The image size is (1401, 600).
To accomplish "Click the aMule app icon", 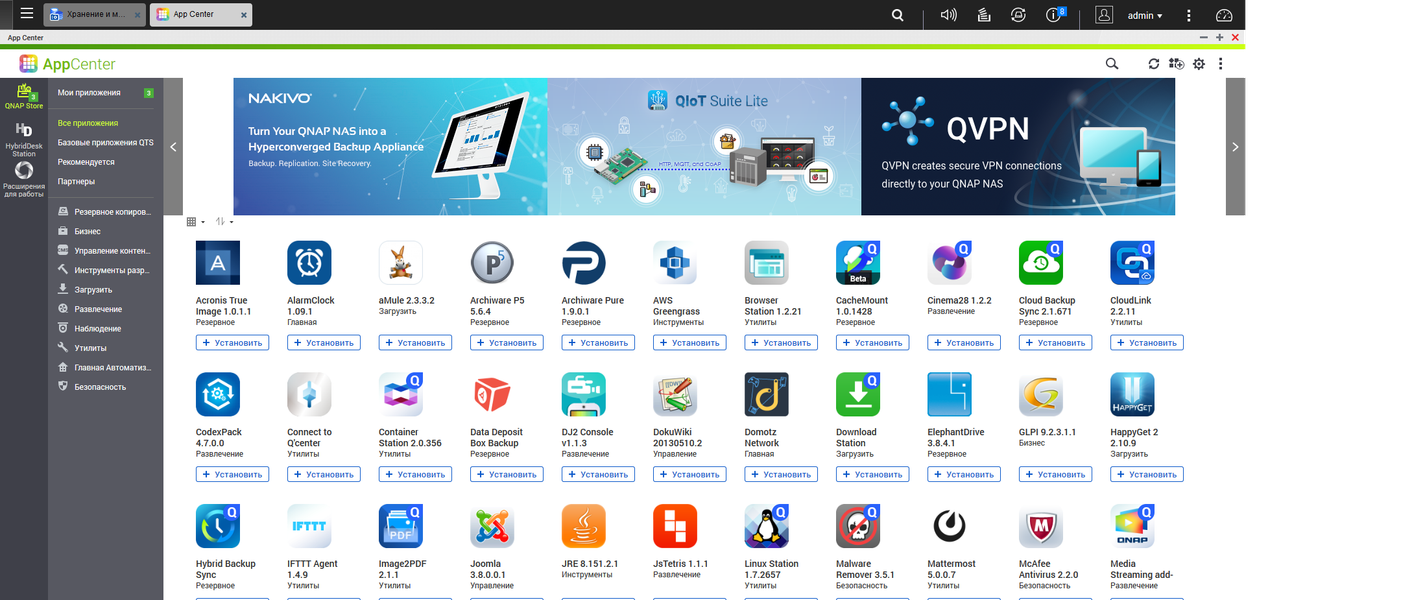I will [401, 263].
